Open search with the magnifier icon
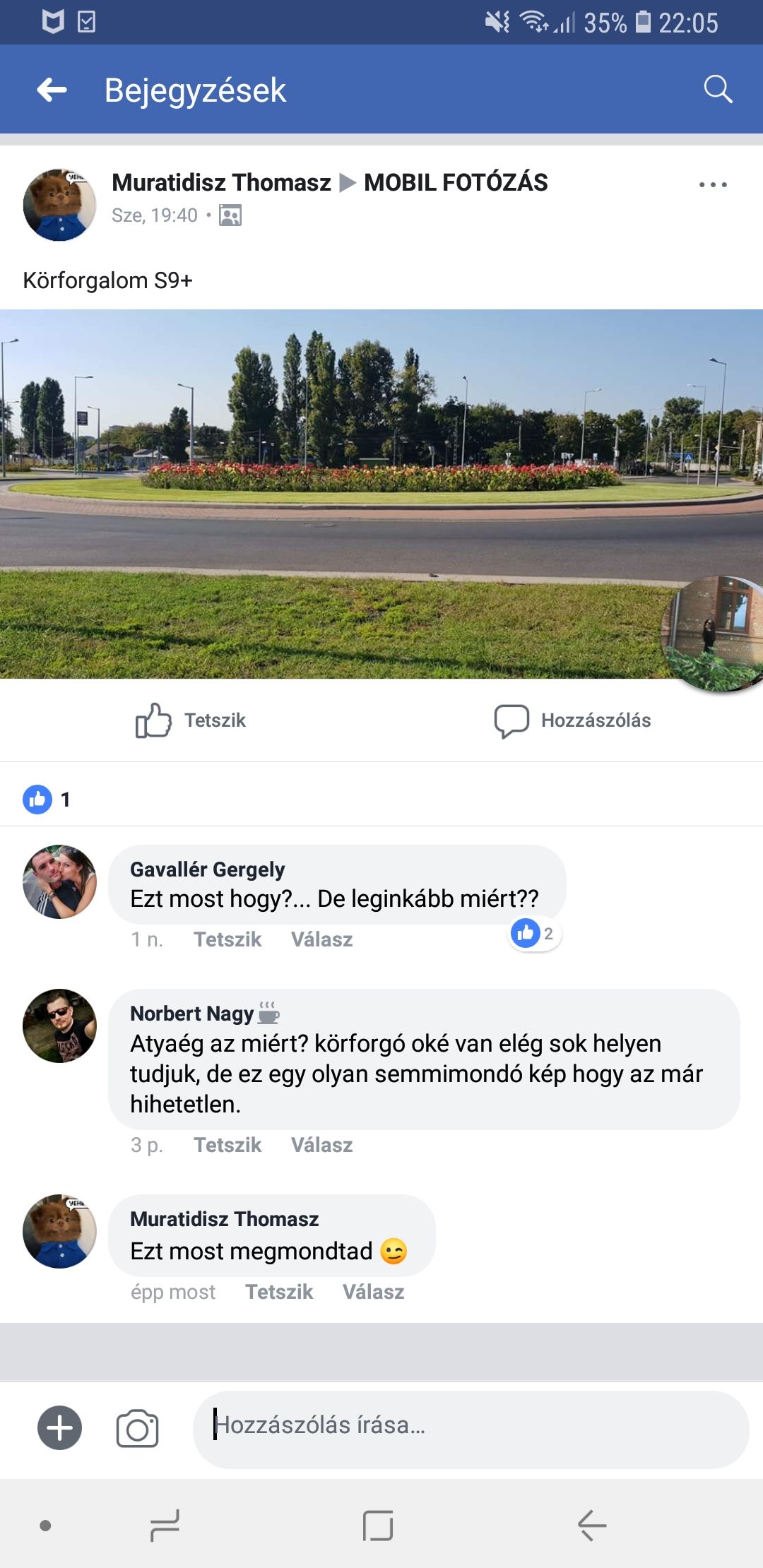Viewport: 763px width, 1568px height. click(x=718, y=89)
